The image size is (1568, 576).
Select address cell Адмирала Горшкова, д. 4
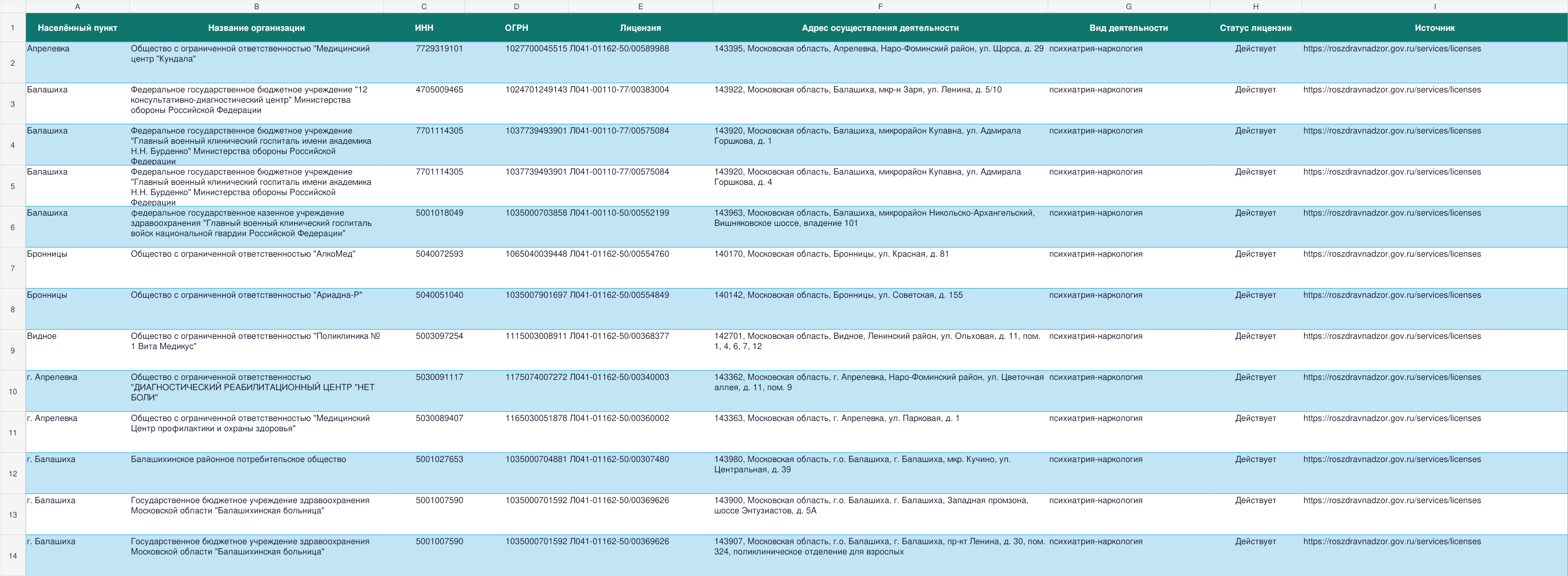point(880,186)
